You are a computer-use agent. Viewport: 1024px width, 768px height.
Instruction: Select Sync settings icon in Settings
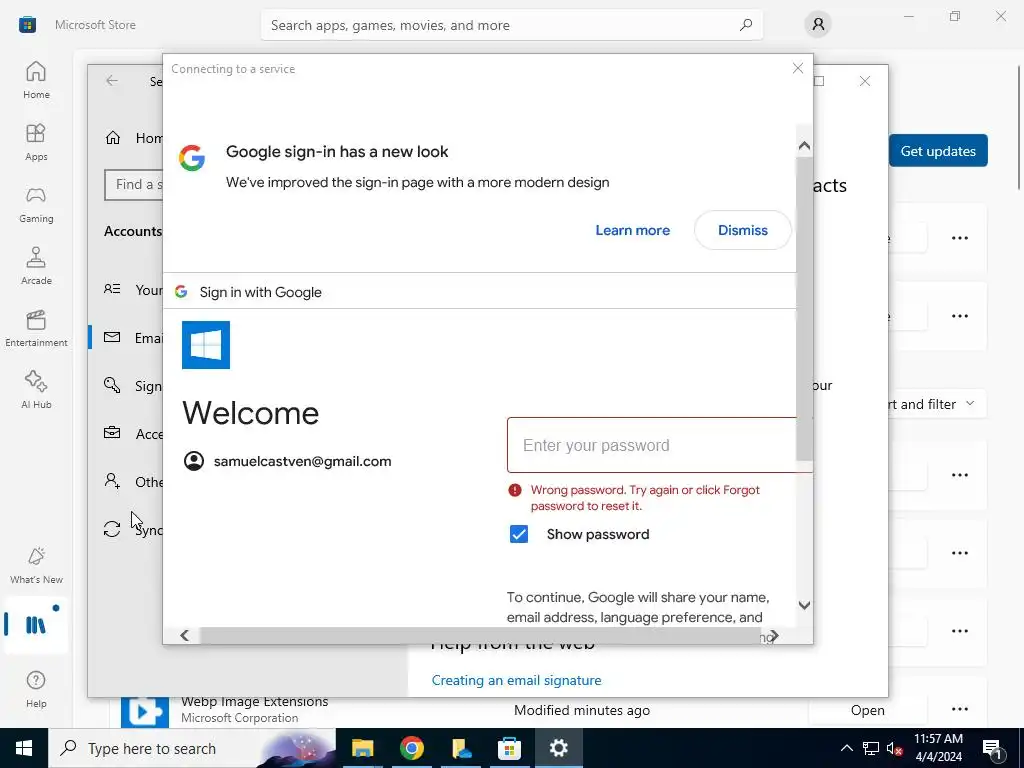[x=112, y=529]
